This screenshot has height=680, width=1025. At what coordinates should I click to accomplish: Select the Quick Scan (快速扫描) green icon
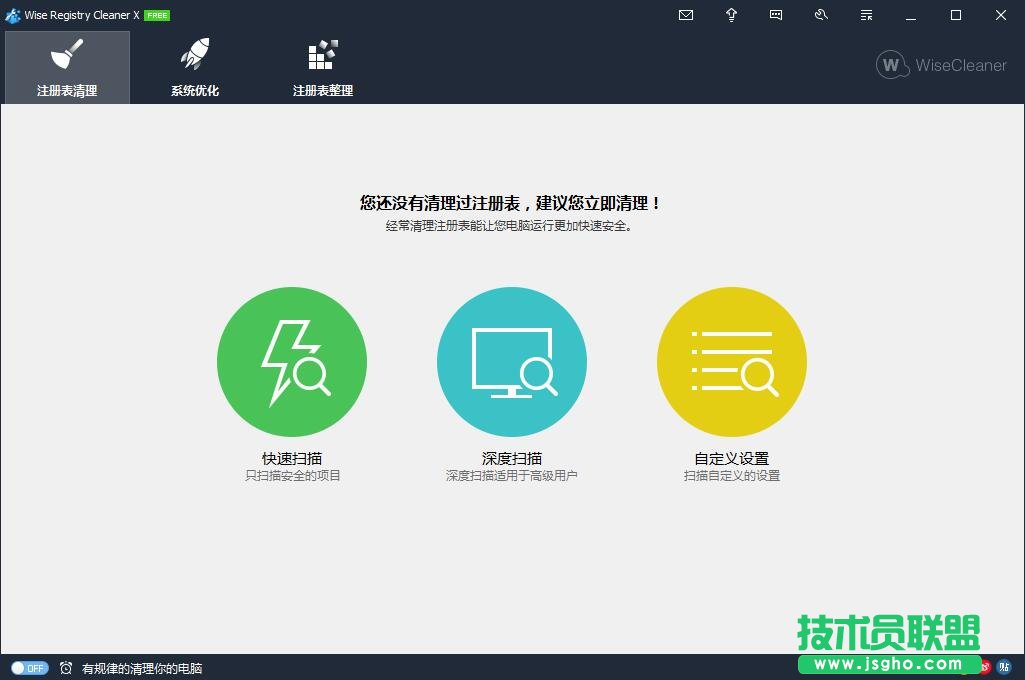click(291, 361)
